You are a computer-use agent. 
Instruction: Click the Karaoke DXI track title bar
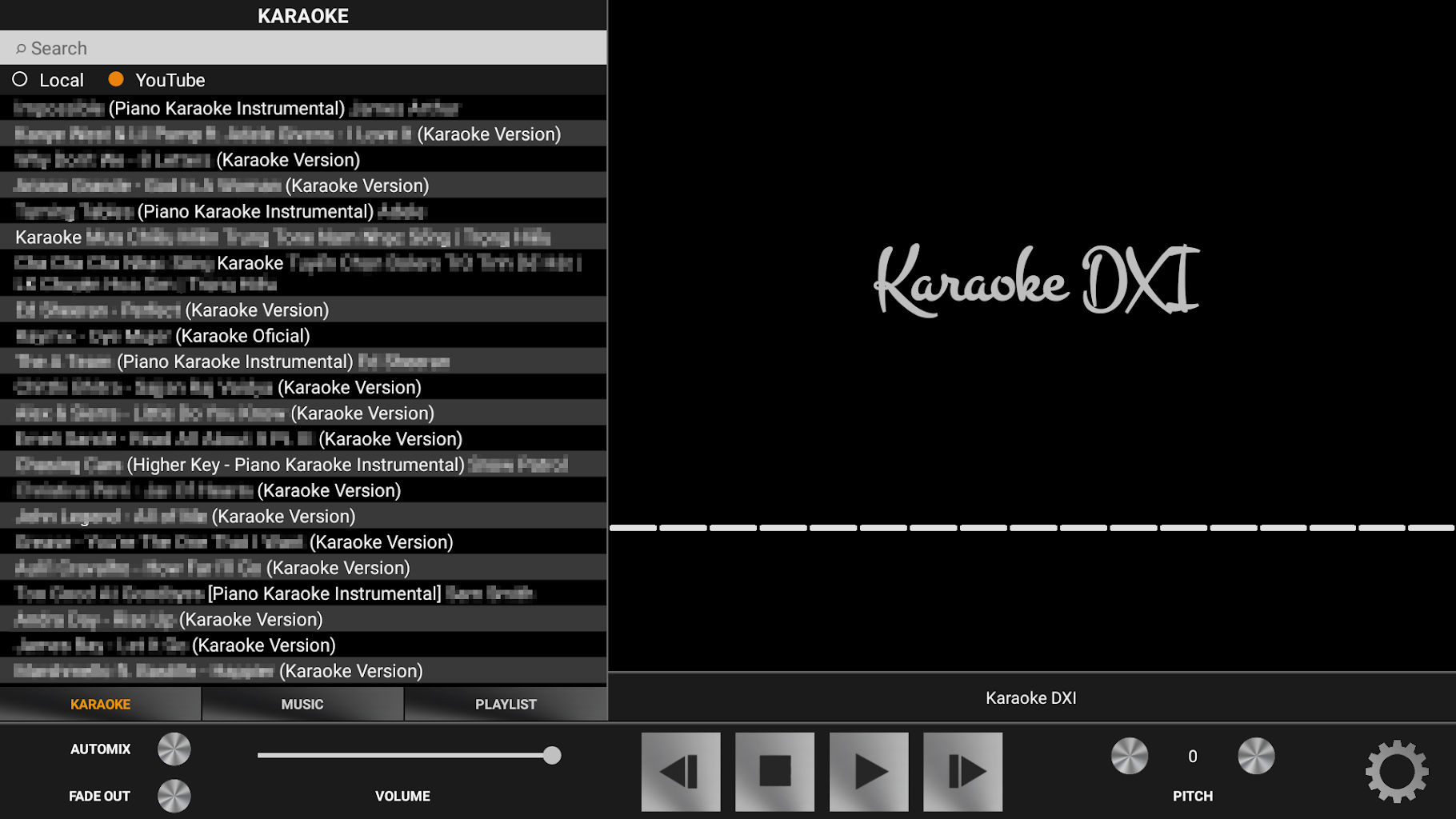point(1031,697)
